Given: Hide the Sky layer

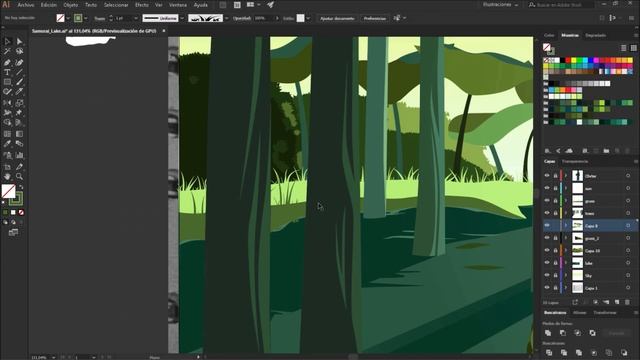Looking at the screenshot, I should point(547,275).
